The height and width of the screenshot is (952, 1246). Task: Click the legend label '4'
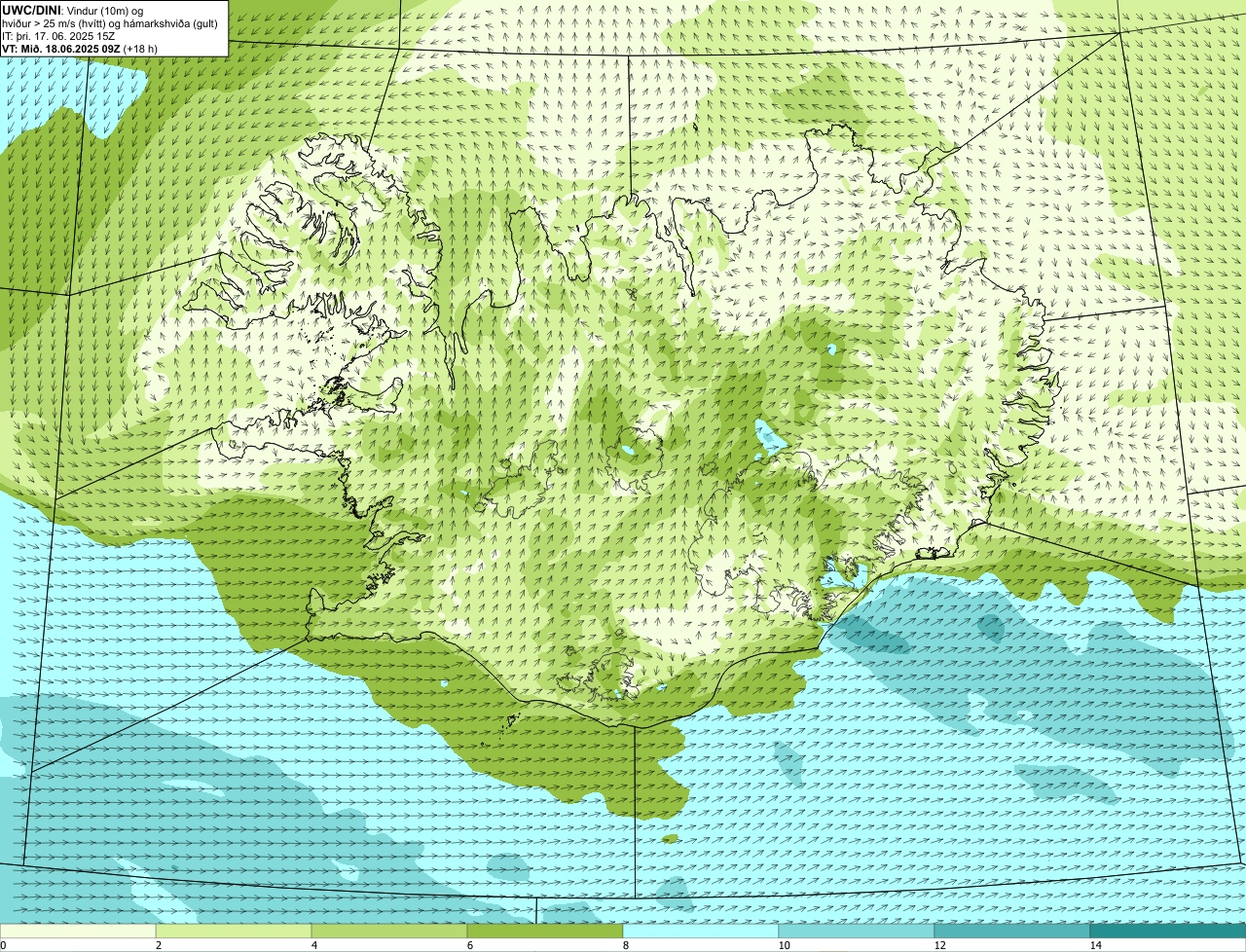pos(313,945)
